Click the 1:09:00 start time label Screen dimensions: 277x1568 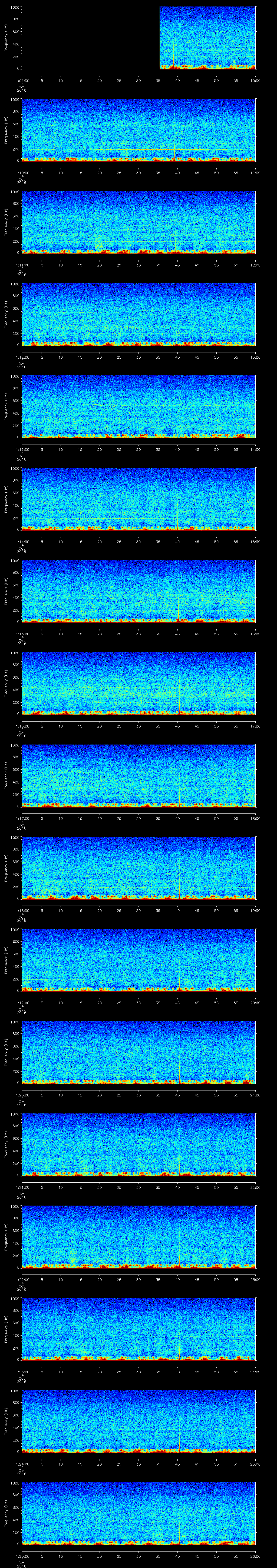[x=22, y=80]
